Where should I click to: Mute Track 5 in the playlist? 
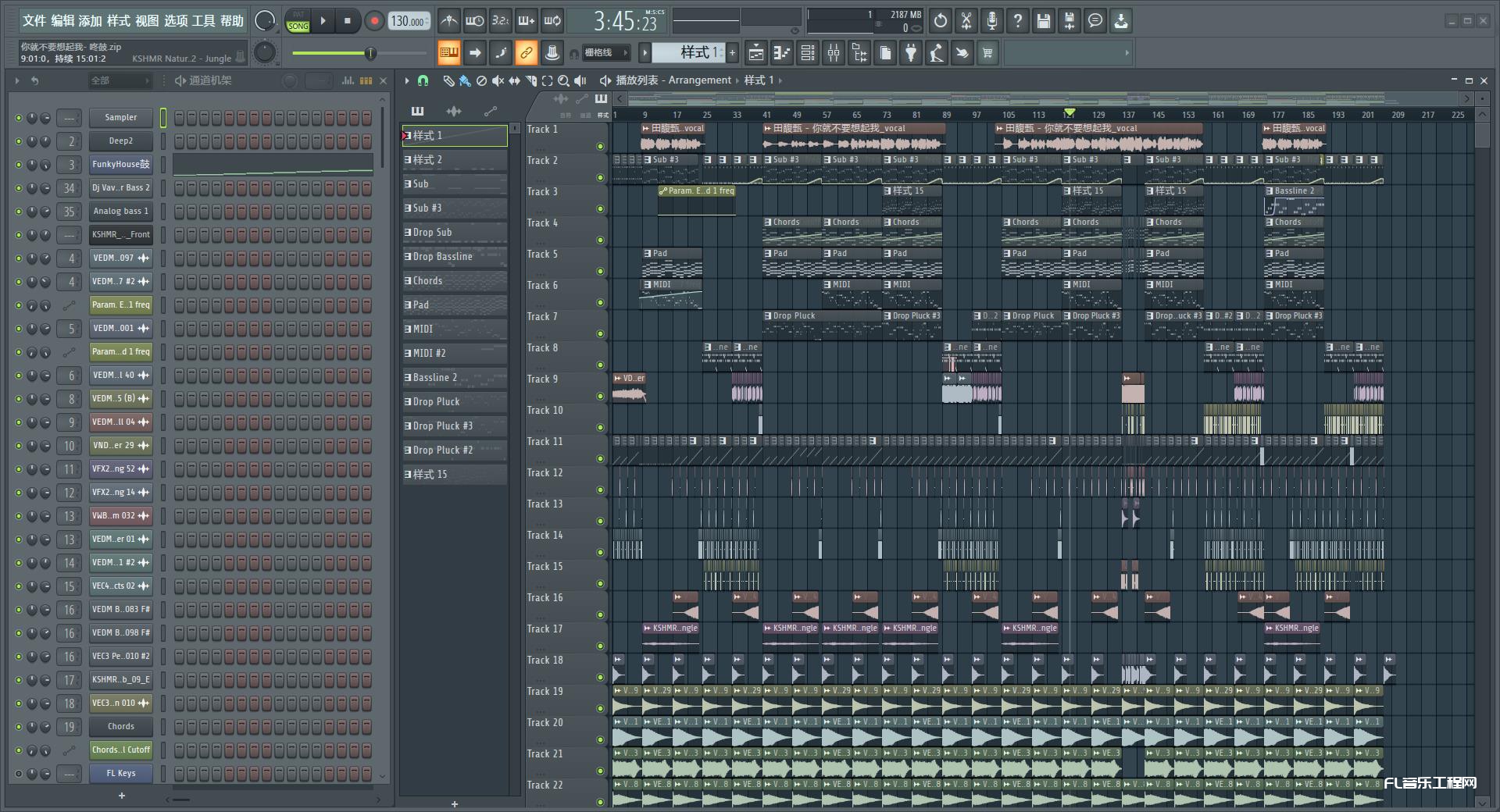click(600, 271)
